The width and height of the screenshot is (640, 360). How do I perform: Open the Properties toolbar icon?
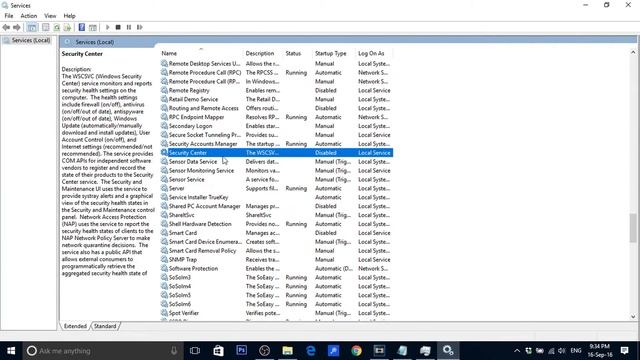coord(46,27)
